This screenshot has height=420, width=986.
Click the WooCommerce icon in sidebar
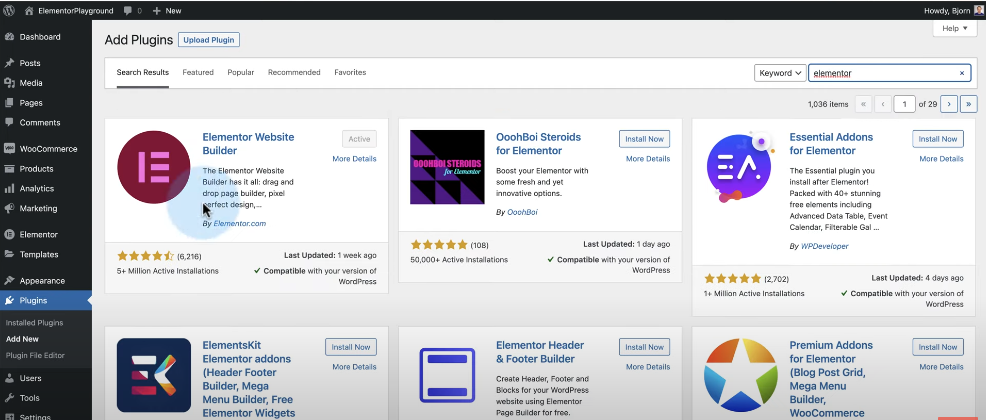point(9,149)
